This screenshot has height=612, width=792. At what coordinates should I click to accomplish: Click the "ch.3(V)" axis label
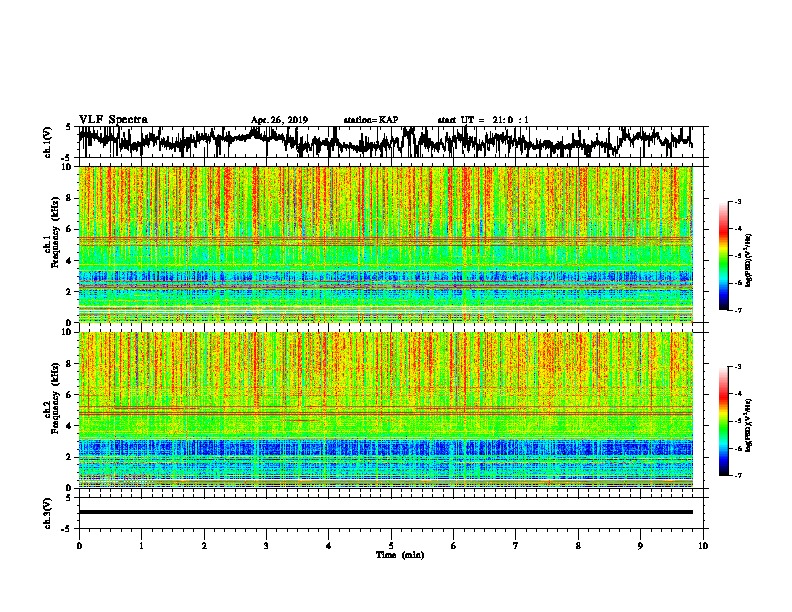point(48,513)
